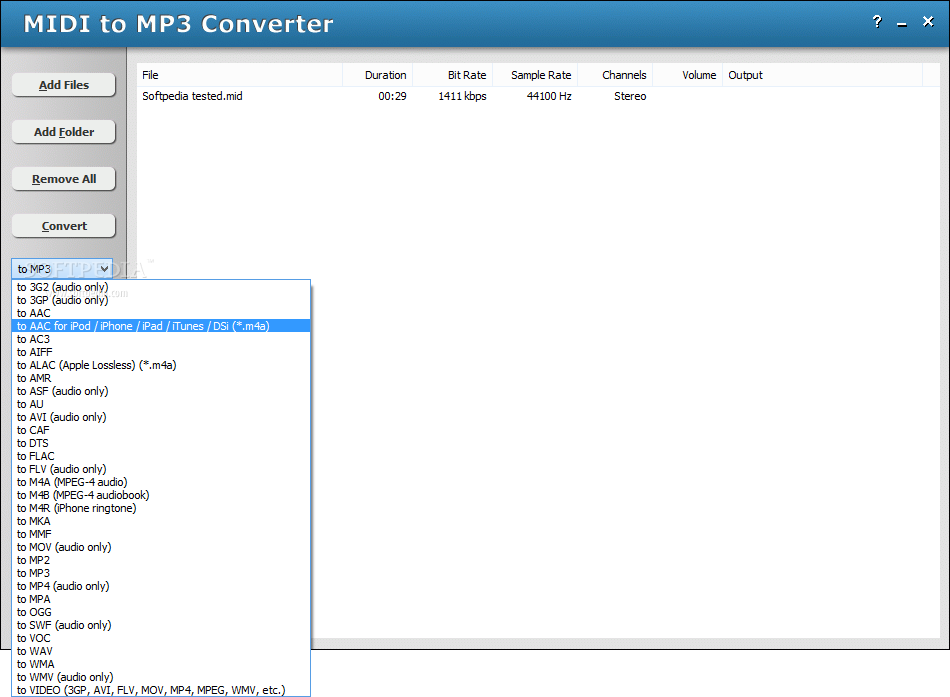Screen dimensions: 950x697
Task: Choose 'to M4R (iPhone ringtone)'
Action: point(161,509)
